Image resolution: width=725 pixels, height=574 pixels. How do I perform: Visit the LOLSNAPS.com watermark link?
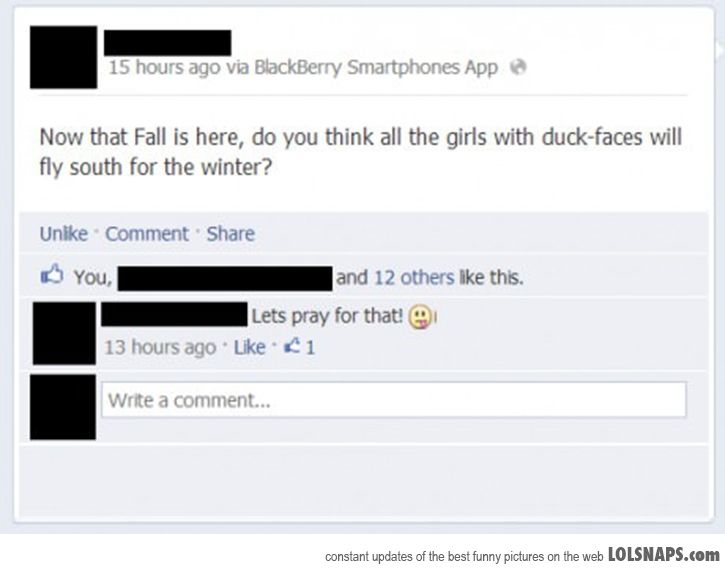click(x=664, y=554)
